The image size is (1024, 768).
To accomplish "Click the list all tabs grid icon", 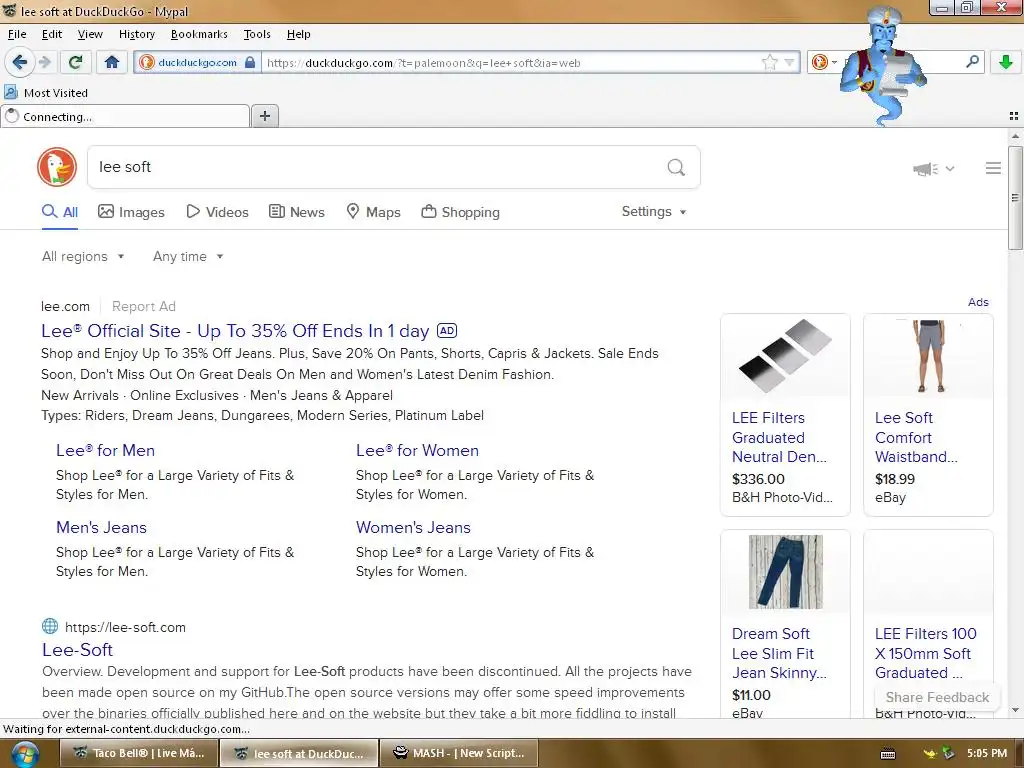I will pos(1014,116).
